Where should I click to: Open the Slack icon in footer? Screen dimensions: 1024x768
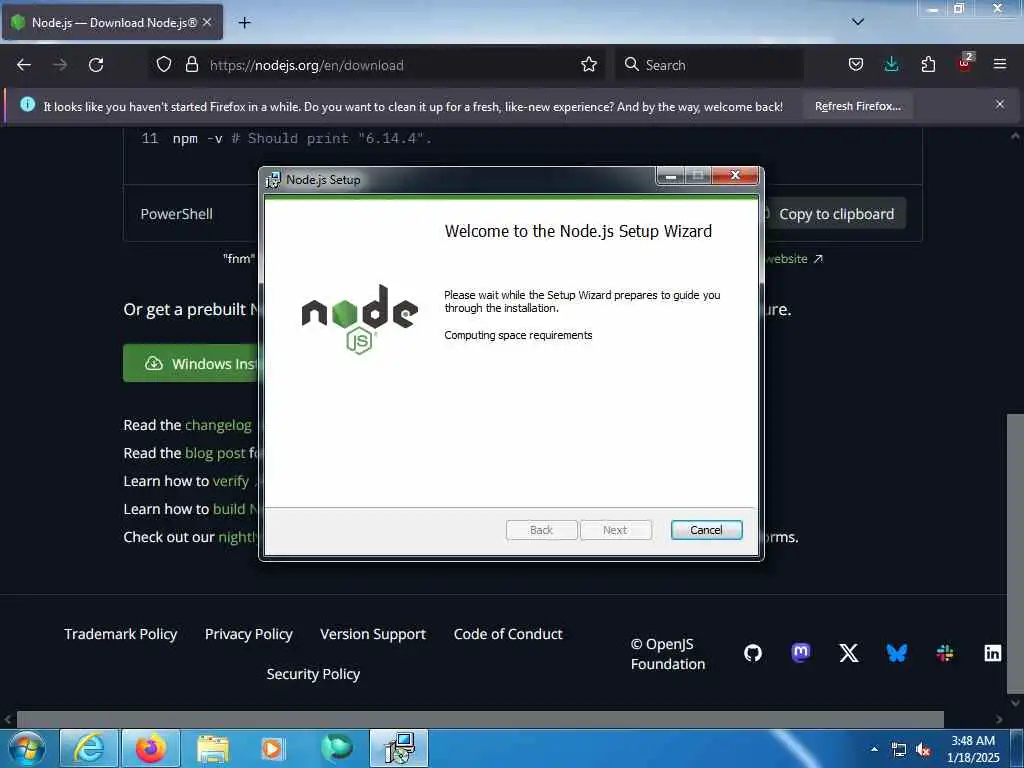click(x=945, y=653)
